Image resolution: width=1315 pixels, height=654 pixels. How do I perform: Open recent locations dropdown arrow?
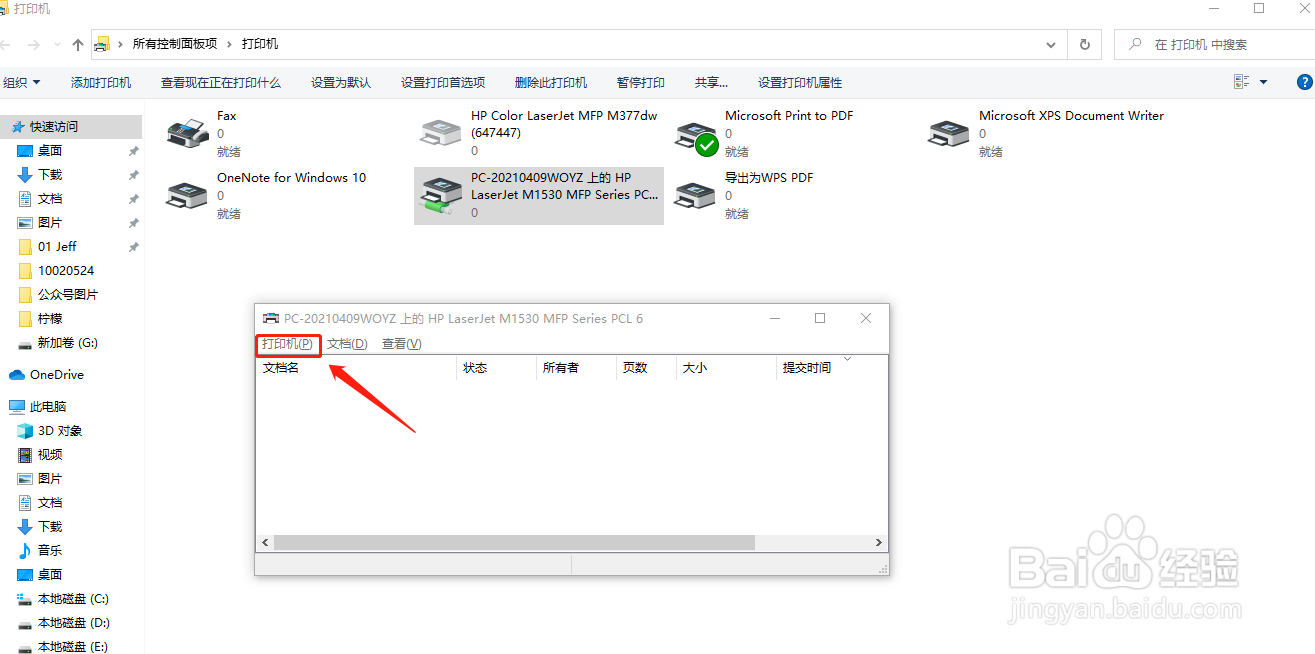pyautogui.click(x=55, y=45)
